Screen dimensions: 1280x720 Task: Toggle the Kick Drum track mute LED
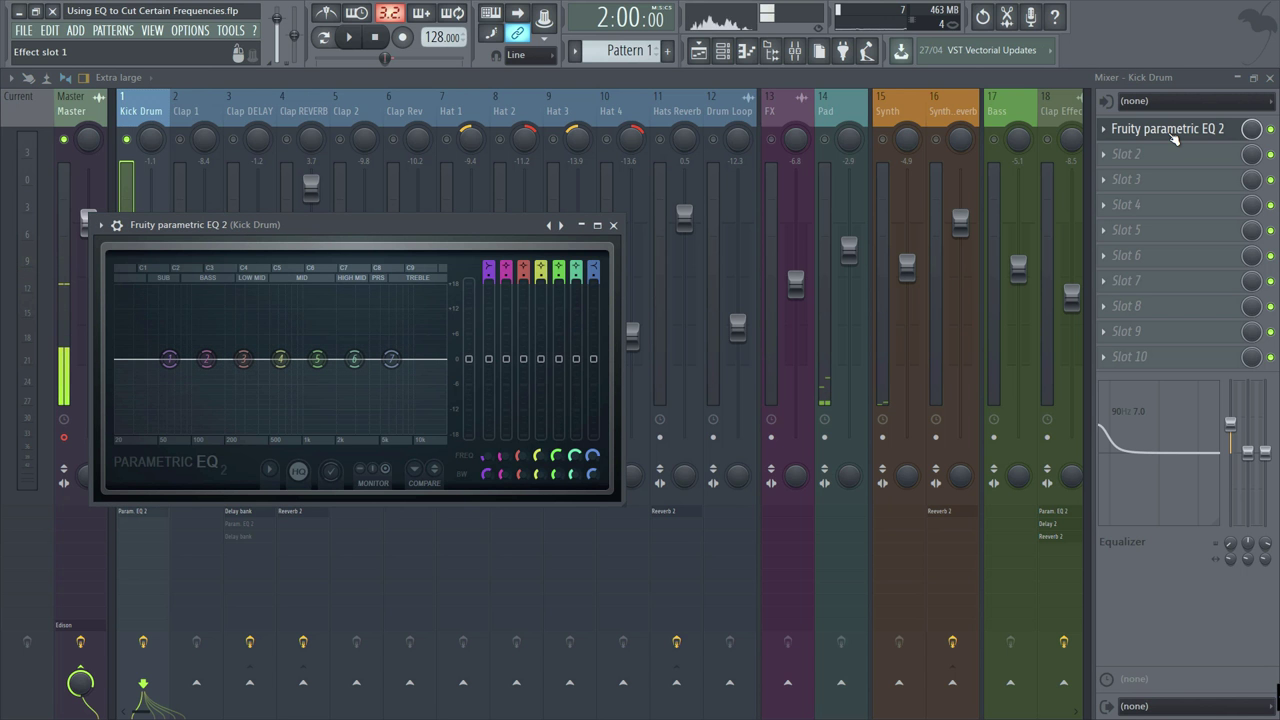(x=126, y=139)
